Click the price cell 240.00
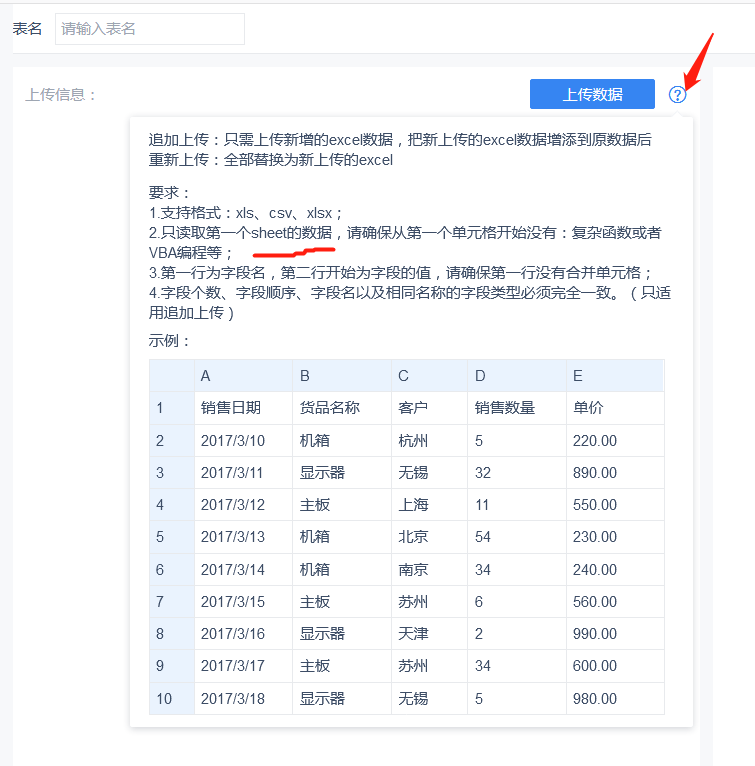 click(x=615, y=570)
